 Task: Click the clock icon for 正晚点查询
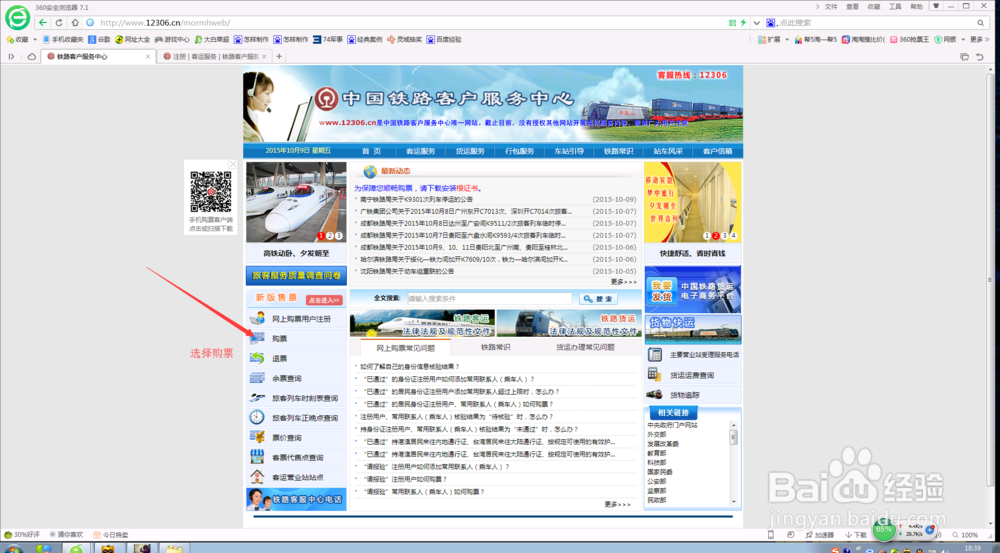click(257, 417)
